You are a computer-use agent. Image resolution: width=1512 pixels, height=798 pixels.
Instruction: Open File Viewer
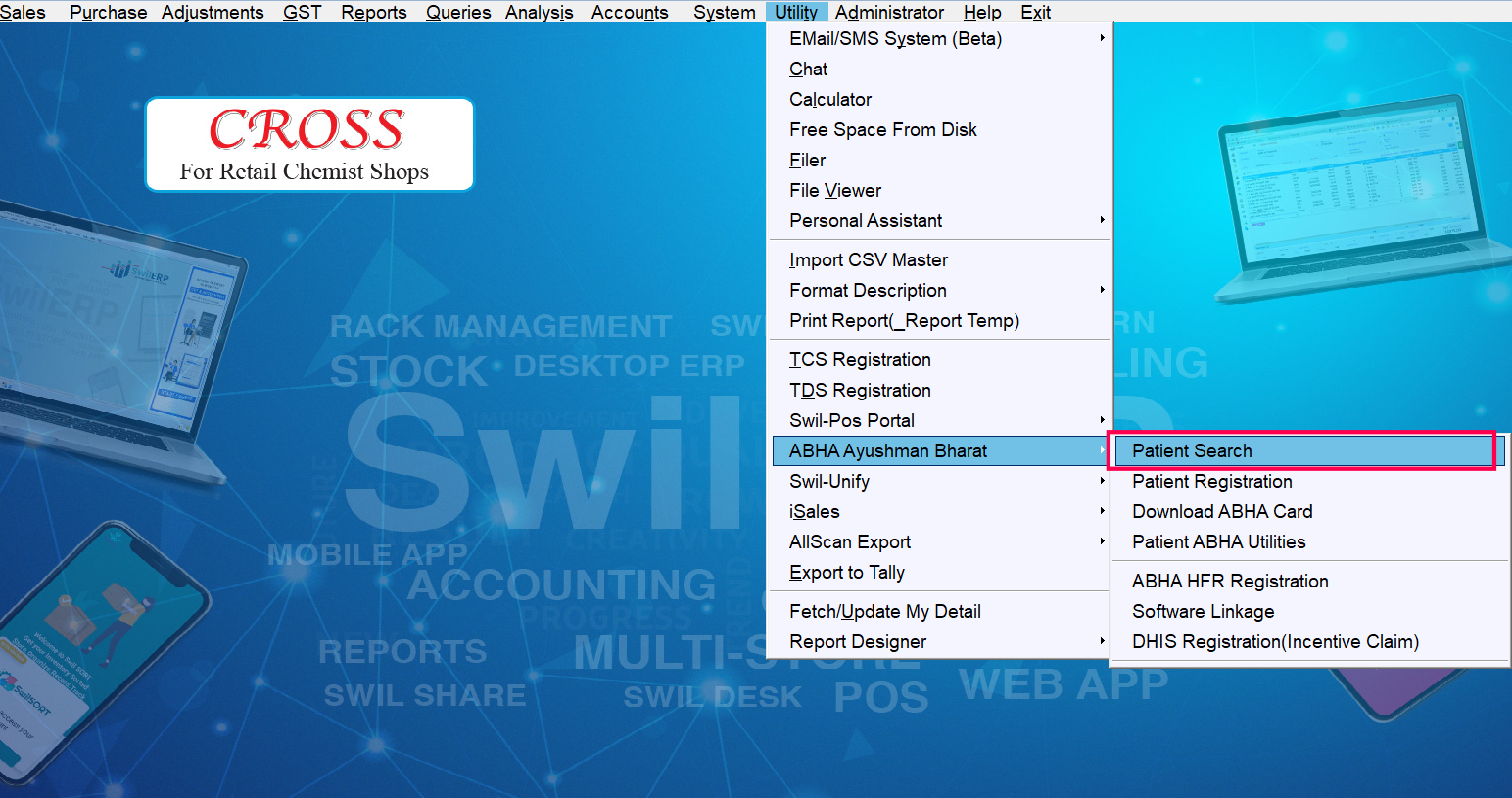pos(940,190)
